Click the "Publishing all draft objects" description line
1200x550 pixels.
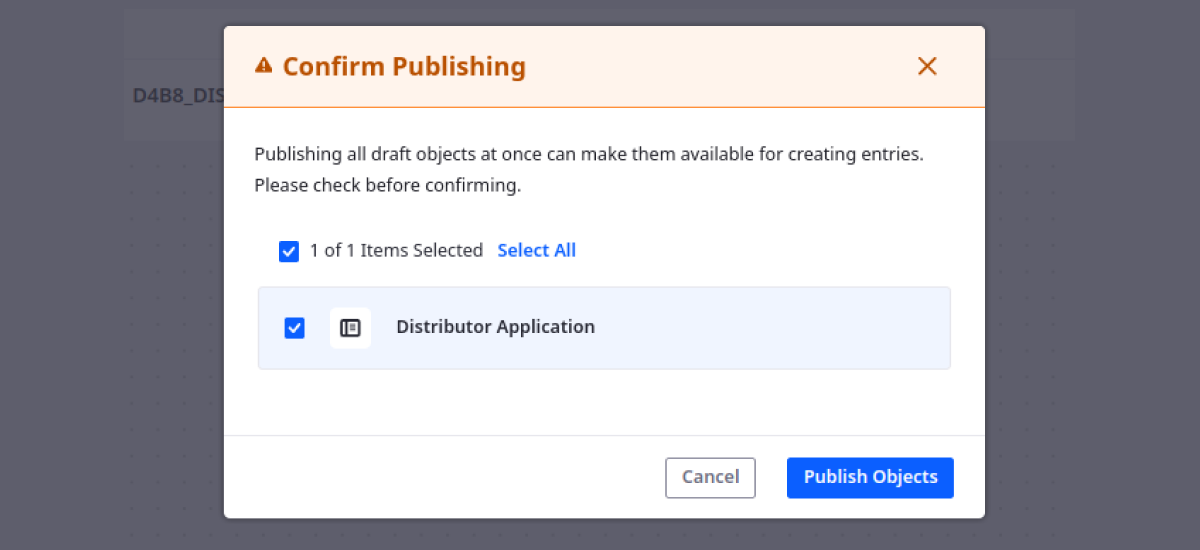[x=588, y=155]
